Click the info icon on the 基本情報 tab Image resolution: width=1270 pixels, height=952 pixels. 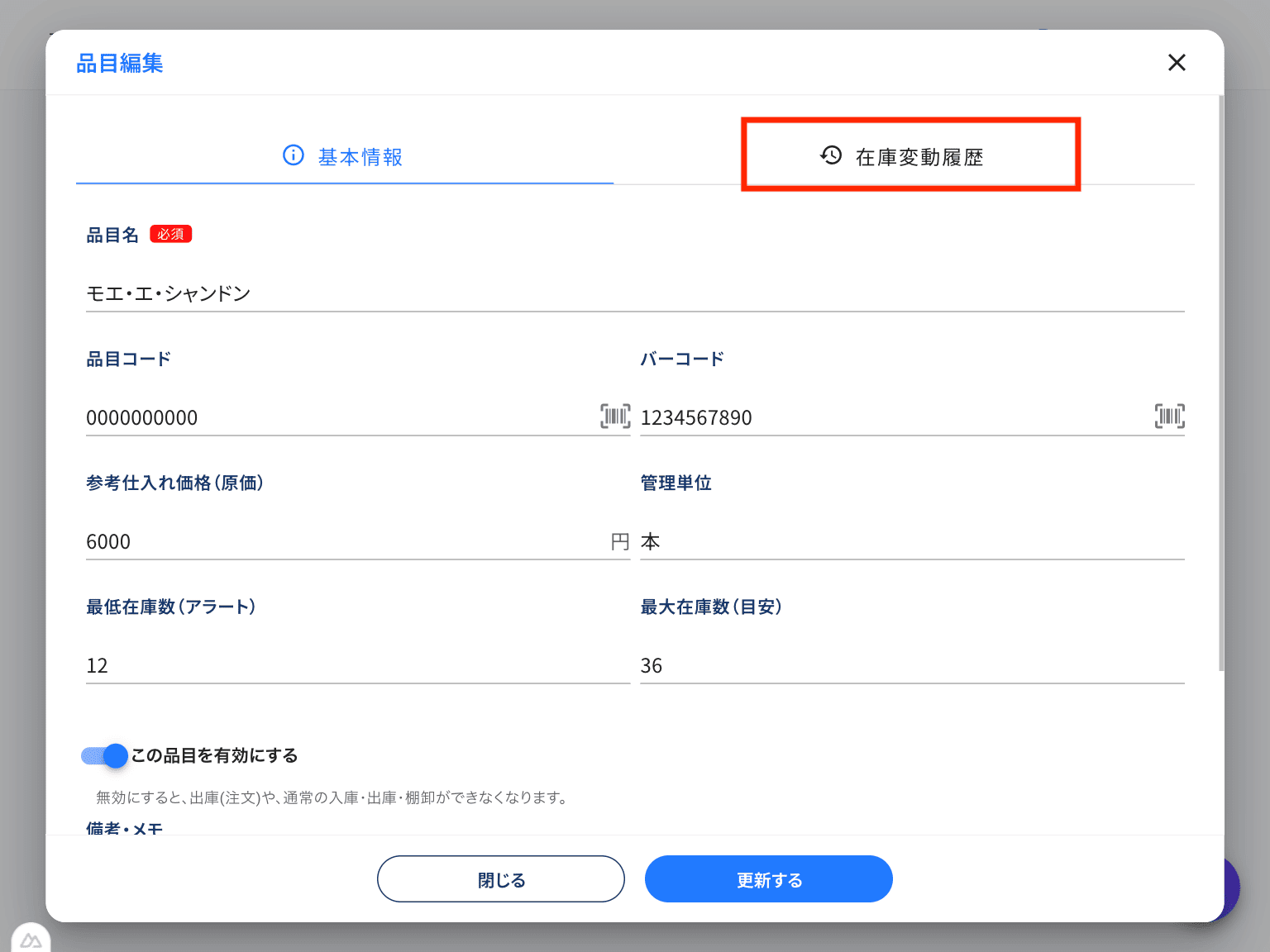pos(294,155)
